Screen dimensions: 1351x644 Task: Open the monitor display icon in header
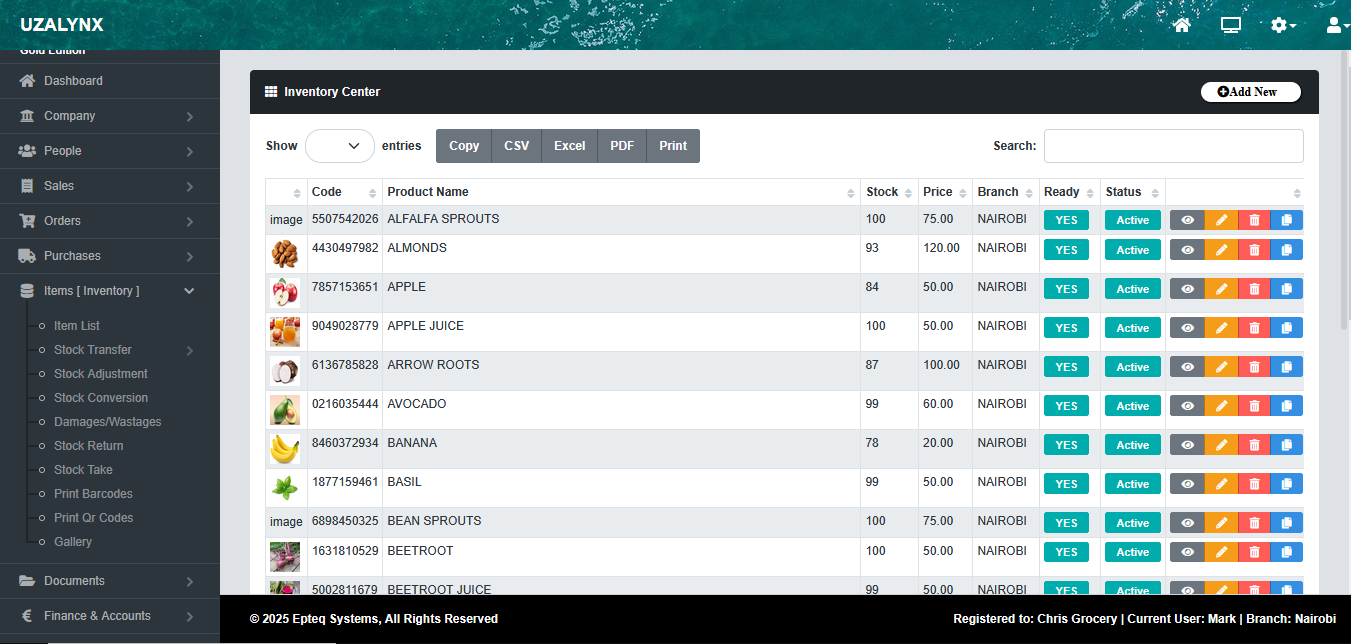click(1231, 25)
